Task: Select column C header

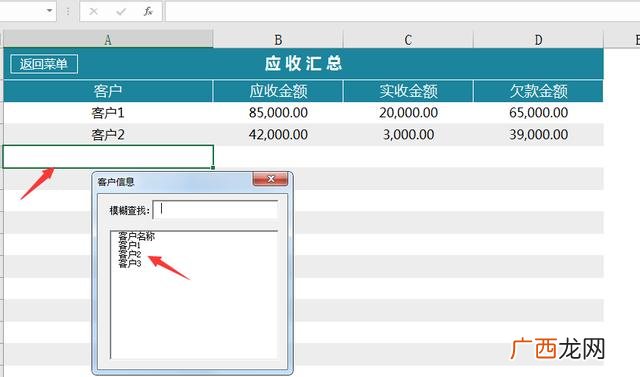Action: (x=408, y=40)
